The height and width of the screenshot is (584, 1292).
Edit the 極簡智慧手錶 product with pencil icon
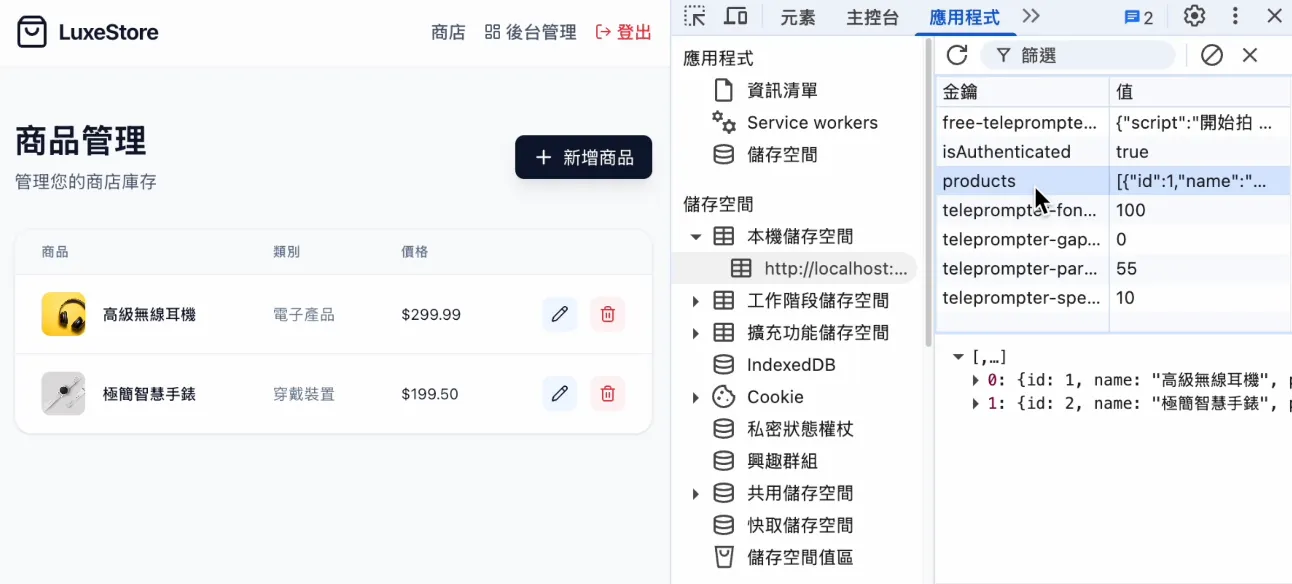click(x=560, y=394)
